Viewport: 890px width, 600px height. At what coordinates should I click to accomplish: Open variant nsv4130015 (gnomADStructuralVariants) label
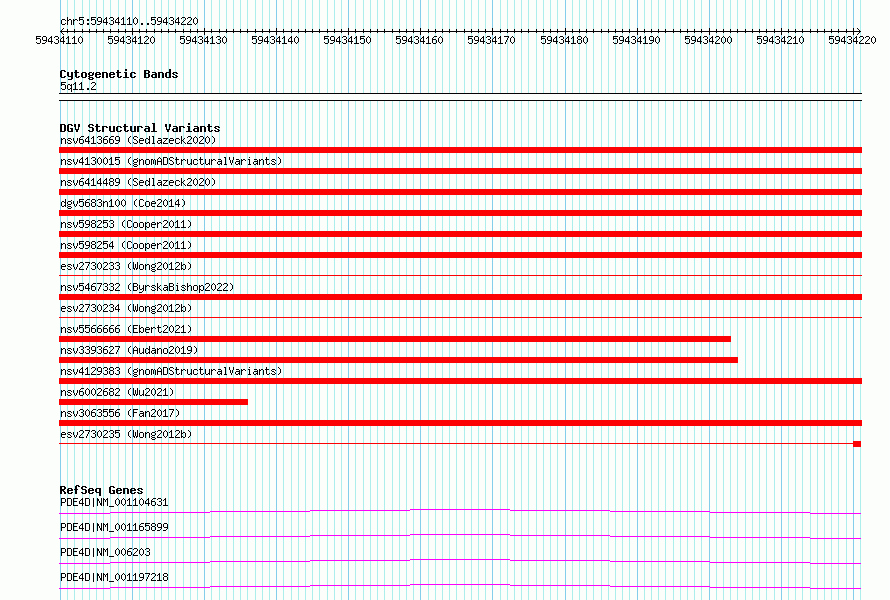click(171, 161)
